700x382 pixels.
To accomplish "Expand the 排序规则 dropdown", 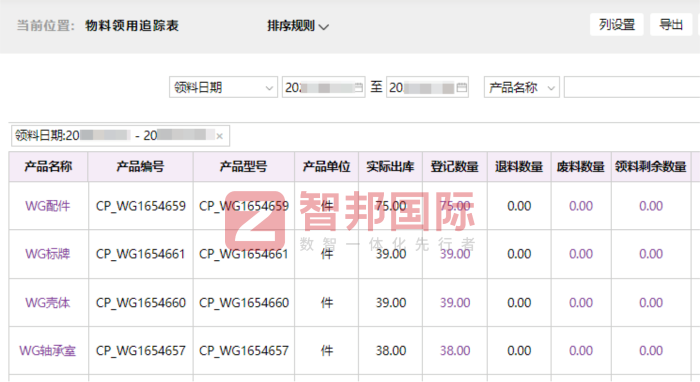I will pyautogui.click(x=298, y=26).
